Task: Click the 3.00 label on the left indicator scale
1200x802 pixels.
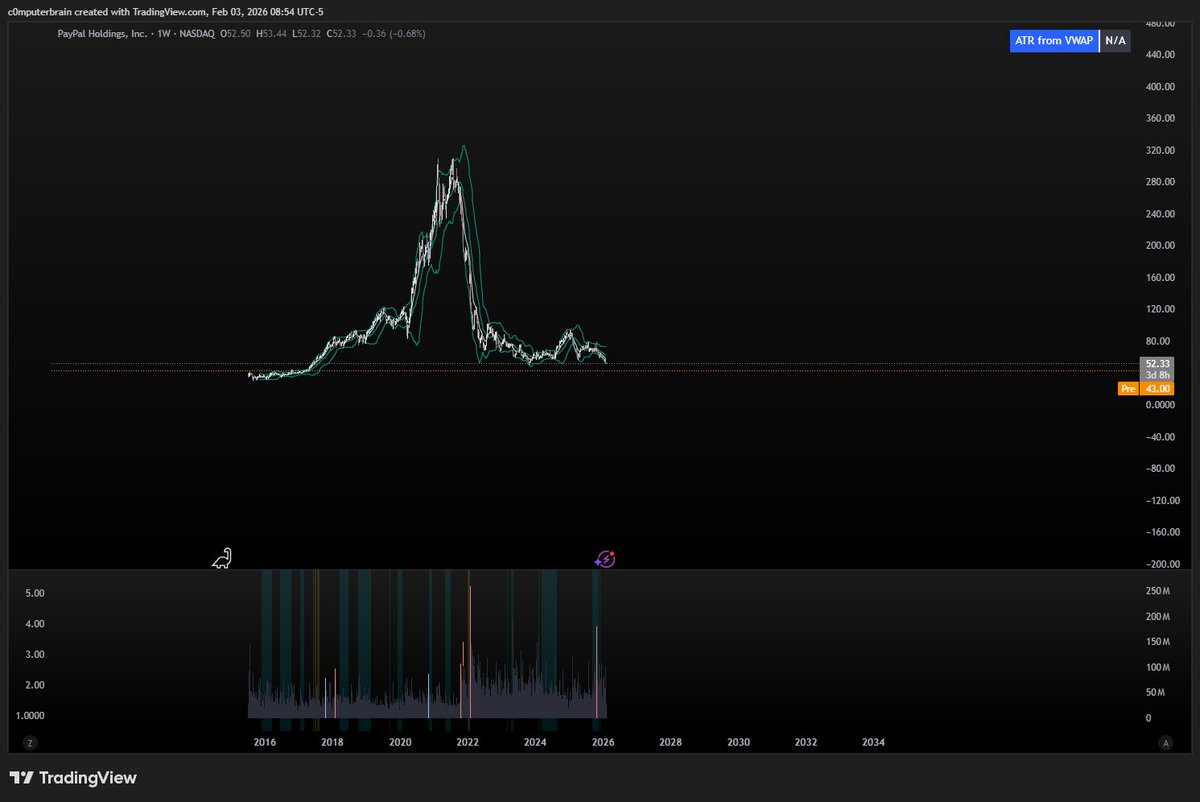Action: tap(35, 655)
